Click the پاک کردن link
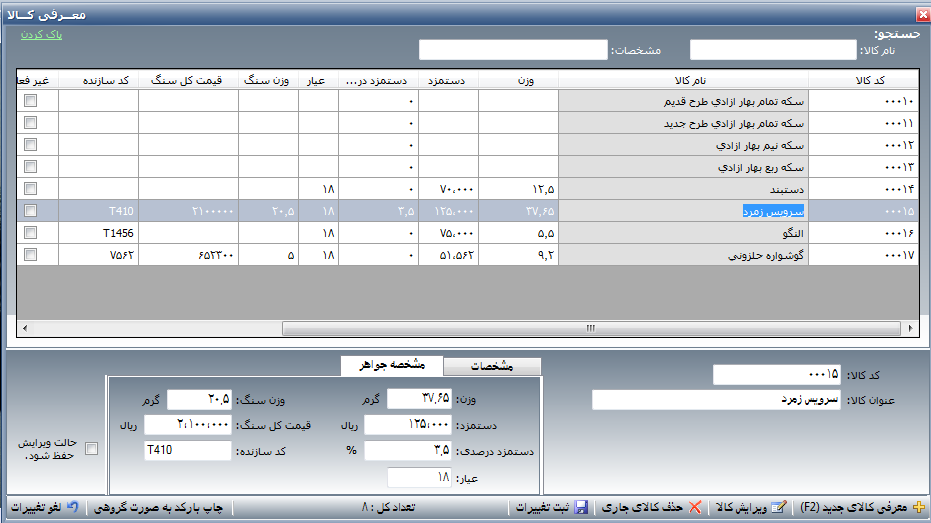931x523 pixels. click(x=41, y=34)
